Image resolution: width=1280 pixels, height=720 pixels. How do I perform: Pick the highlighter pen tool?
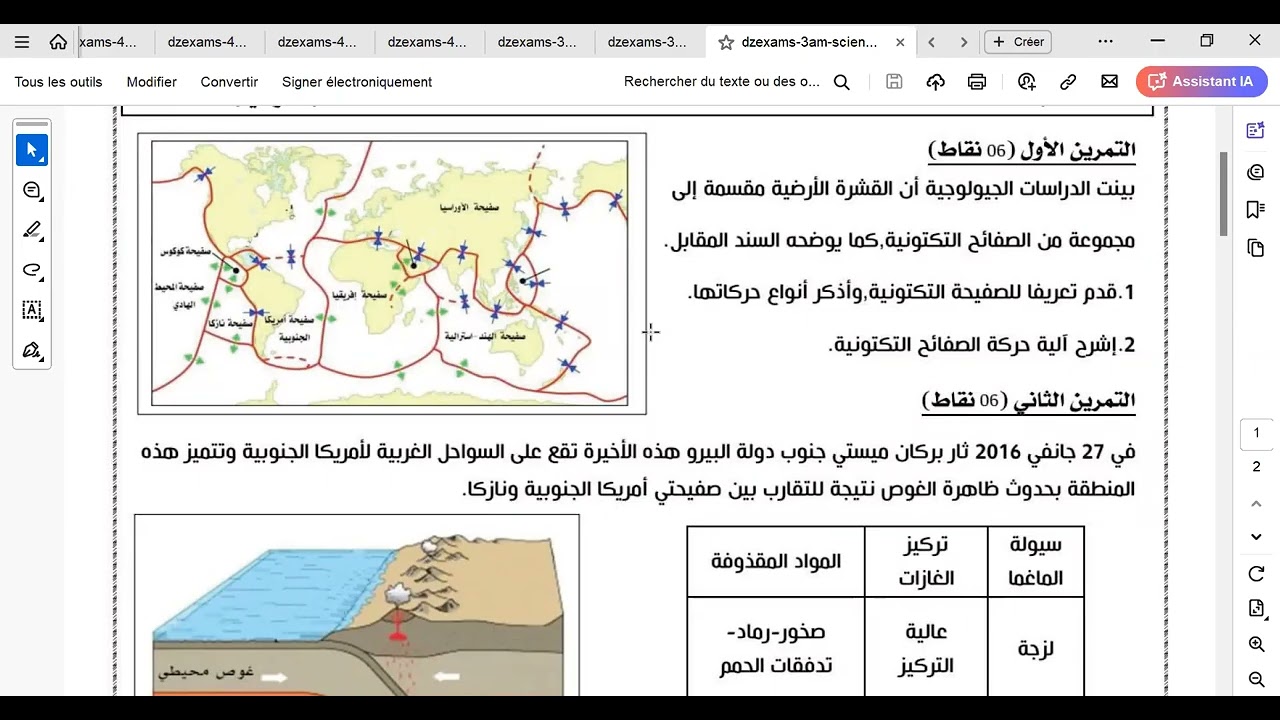[32, 230]
